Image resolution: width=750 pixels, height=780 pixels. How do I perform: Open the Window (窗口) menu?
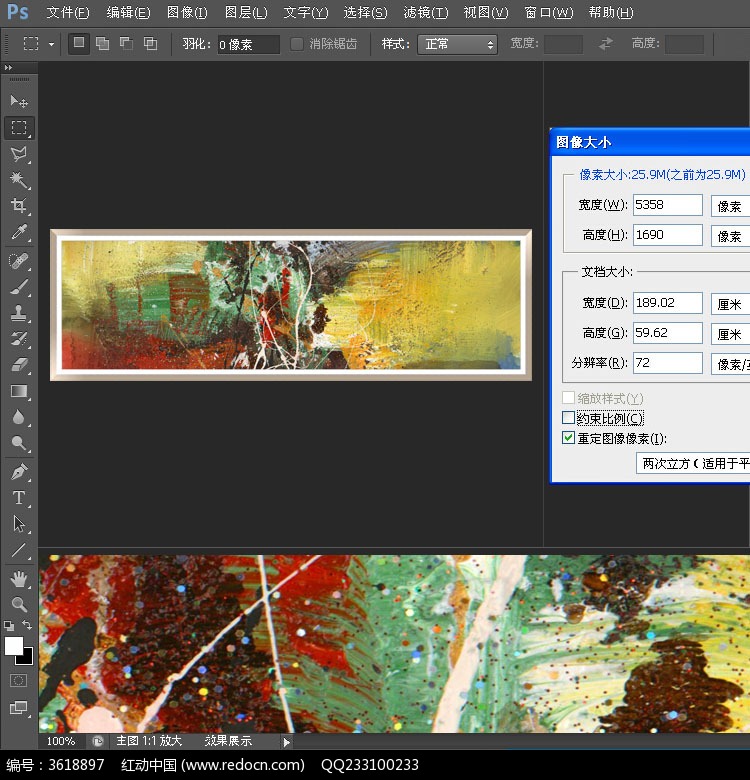coord(549,12)
